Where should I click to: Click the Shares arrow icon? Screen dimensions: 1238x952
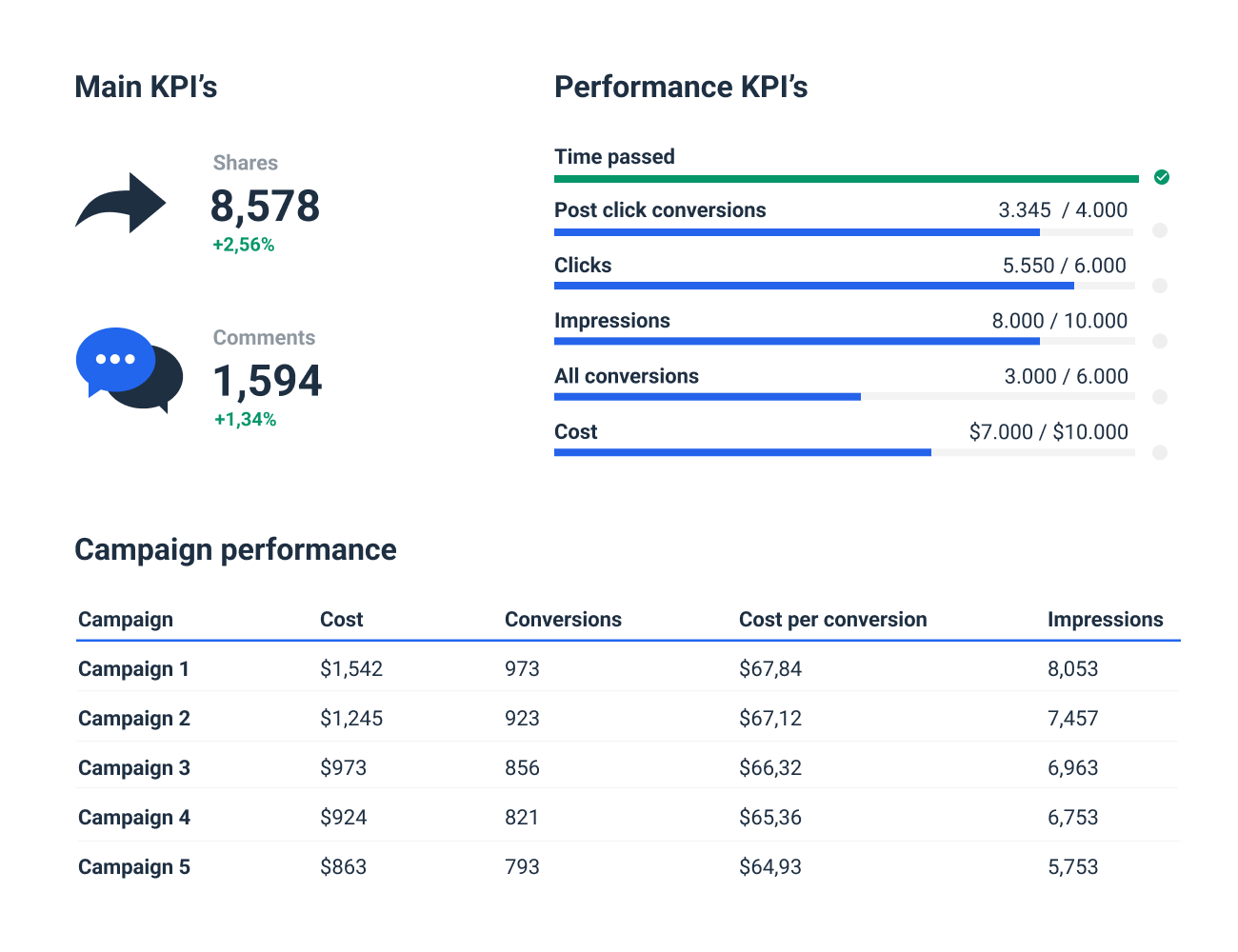pos(120,201)
